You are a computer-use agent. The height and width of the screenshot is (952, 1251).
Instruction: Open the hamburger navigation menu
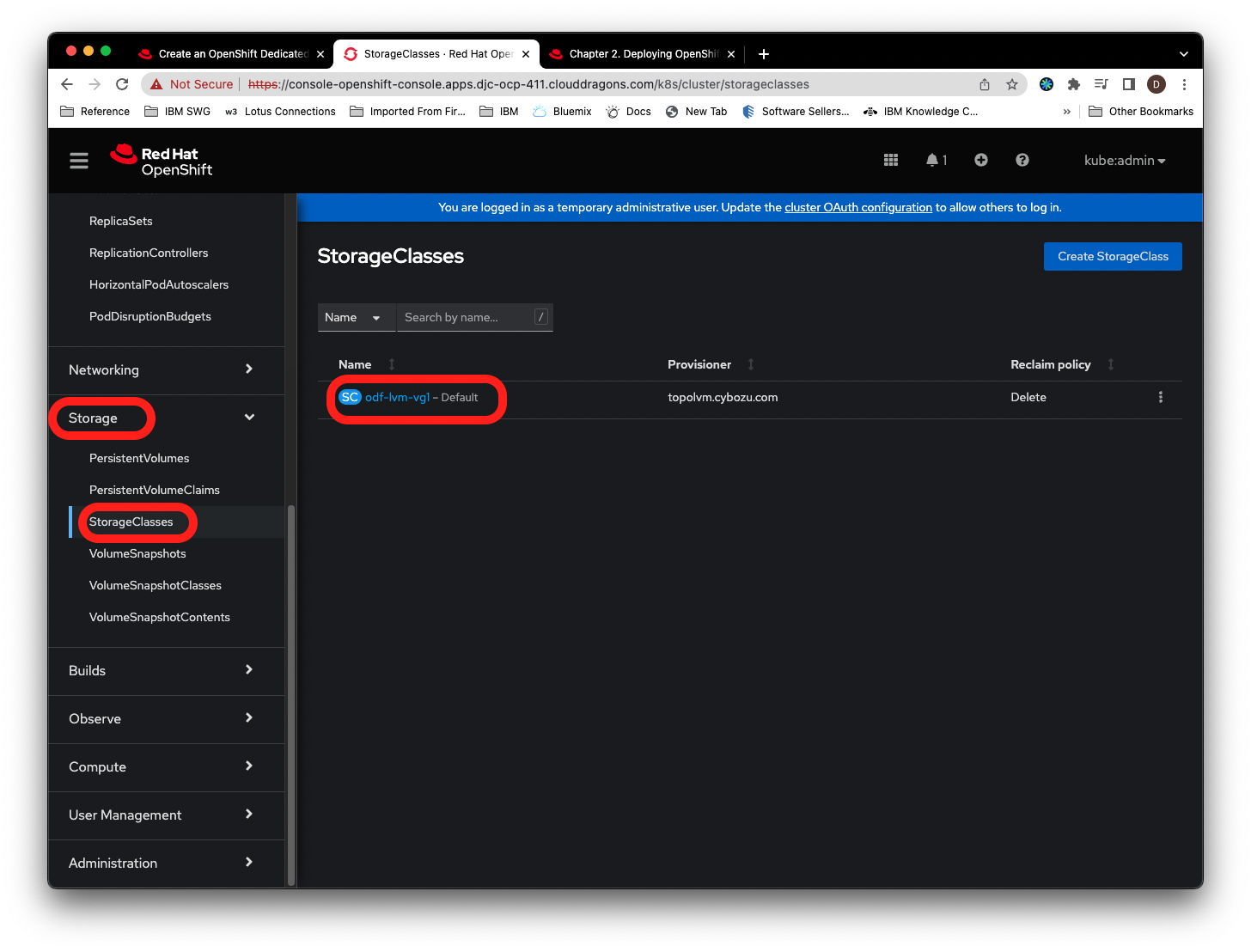79,161
